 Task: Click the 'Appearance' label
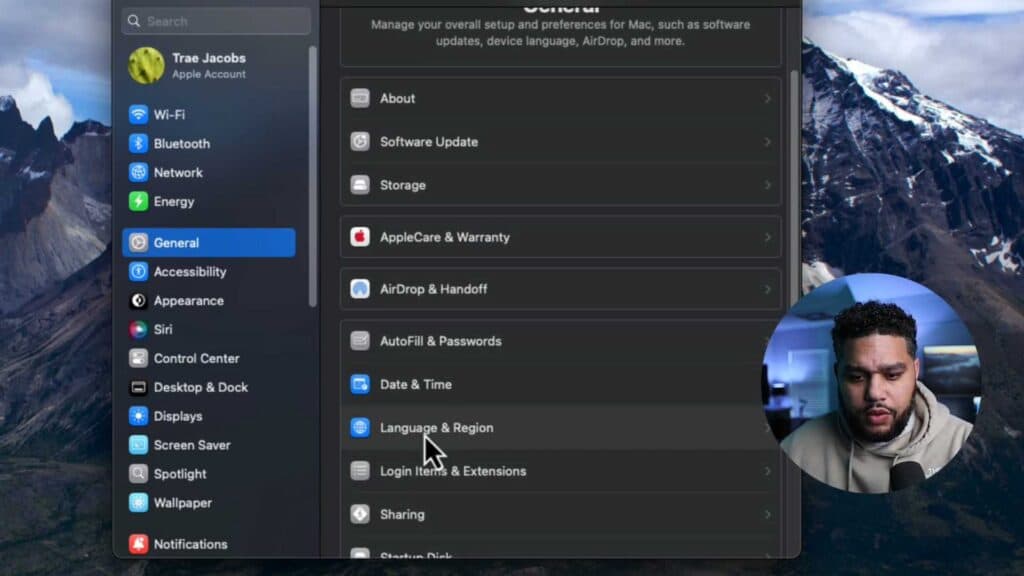[189, 301]
